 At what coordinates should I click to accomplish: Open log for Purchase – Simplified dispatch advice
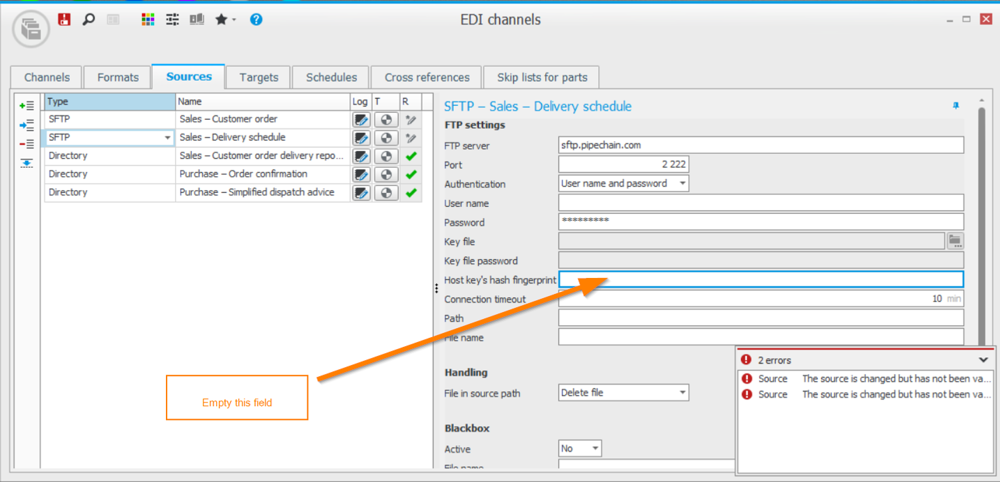[362, 193]
